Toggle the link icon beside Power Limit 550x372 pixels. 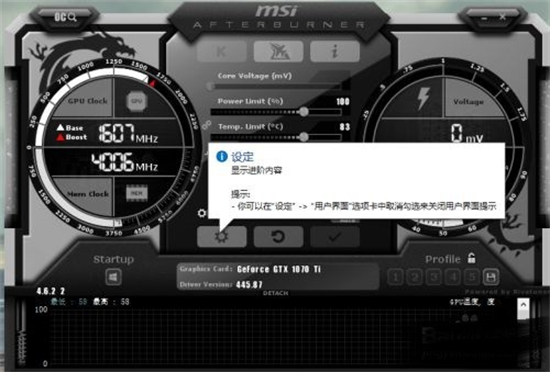point(207,124)
